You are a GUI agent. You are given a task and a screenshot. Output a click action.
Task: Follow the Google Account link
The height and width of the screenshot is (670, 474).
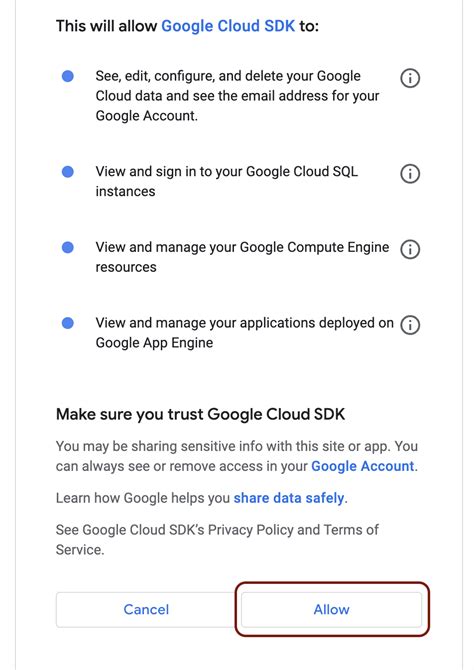coord(363,466)
